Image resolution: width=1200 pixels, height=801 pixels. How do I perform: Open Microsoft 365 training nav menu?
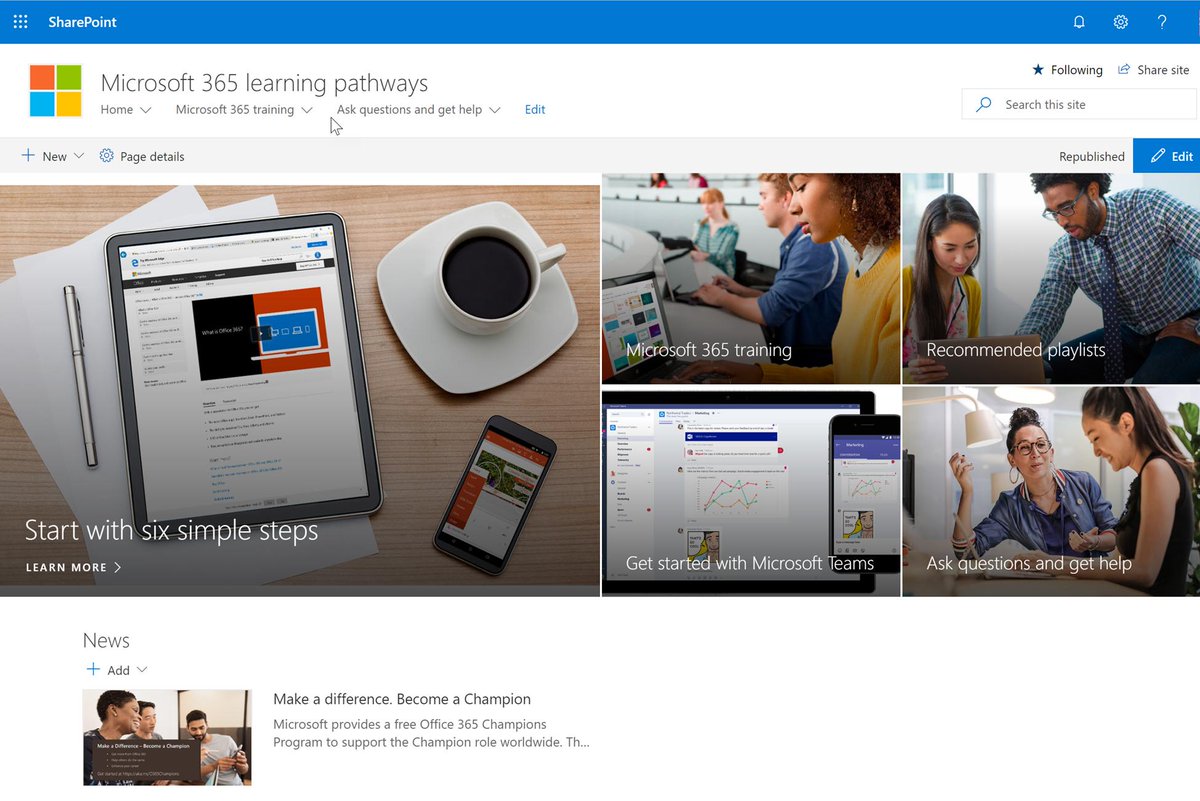pos(235,110)
